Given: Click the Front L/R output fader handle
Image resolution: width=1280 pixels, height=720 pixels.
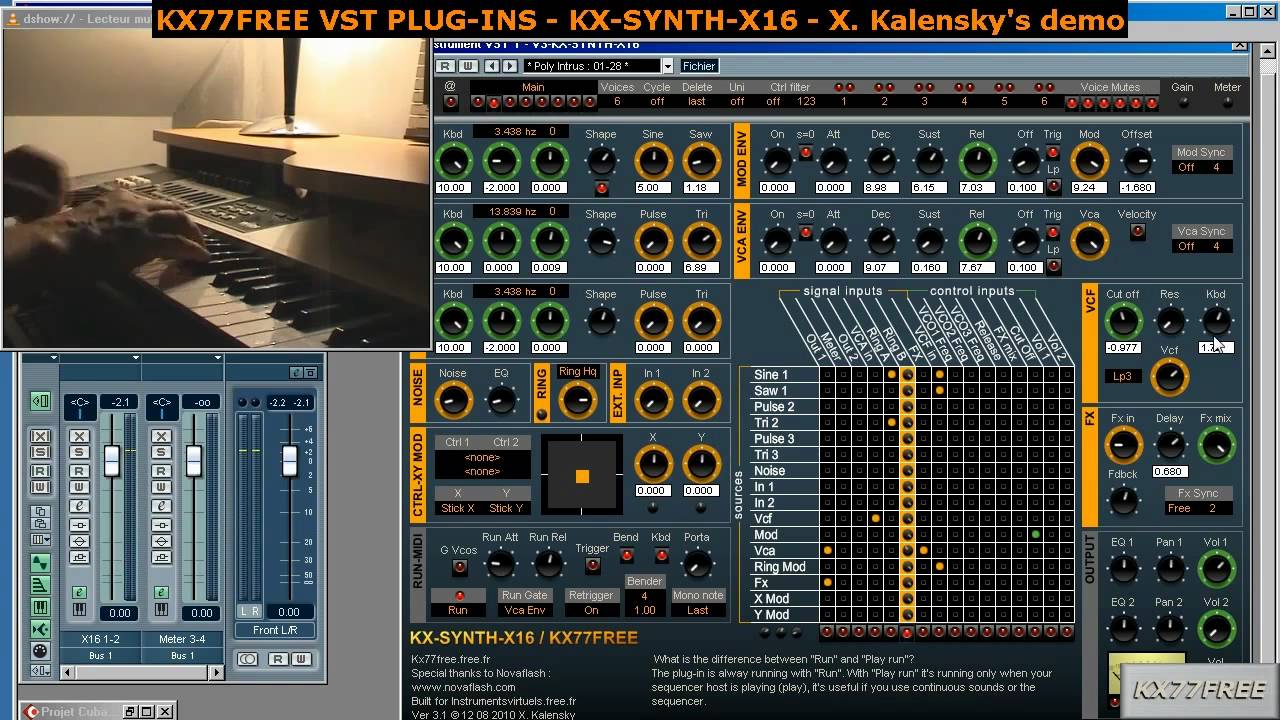Looking at the screenshot, I should [290, 461].
